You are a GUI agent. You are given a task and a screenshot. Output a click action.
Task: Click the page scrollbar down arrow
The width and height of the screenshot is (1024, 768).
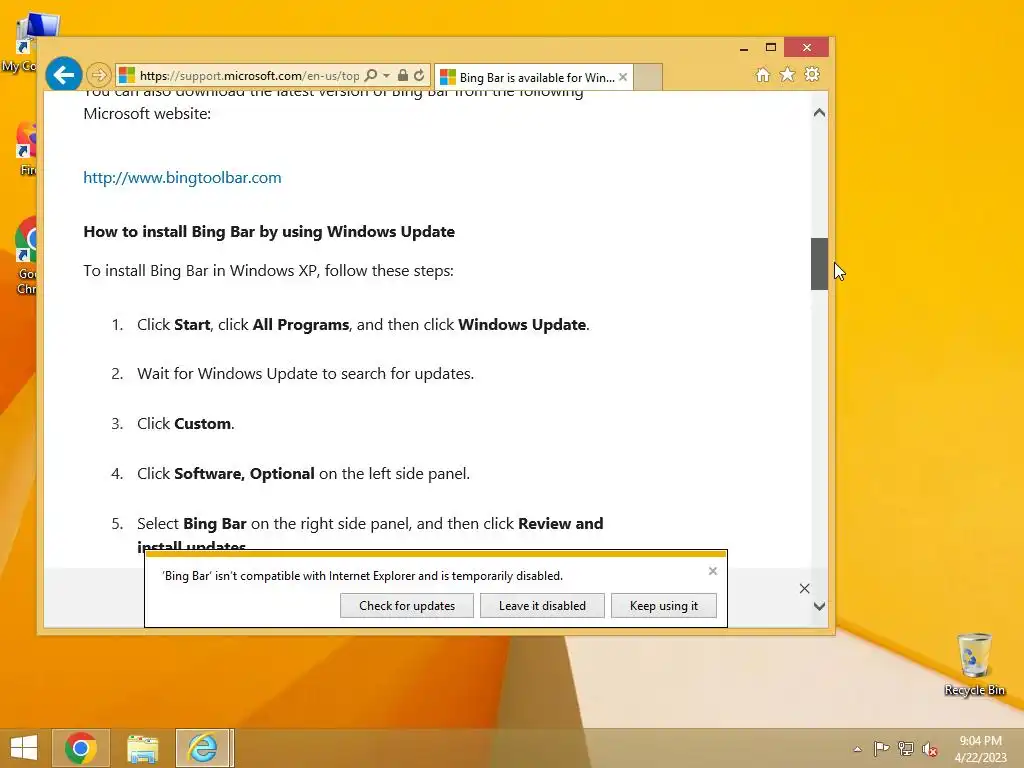tap(819, 606)
